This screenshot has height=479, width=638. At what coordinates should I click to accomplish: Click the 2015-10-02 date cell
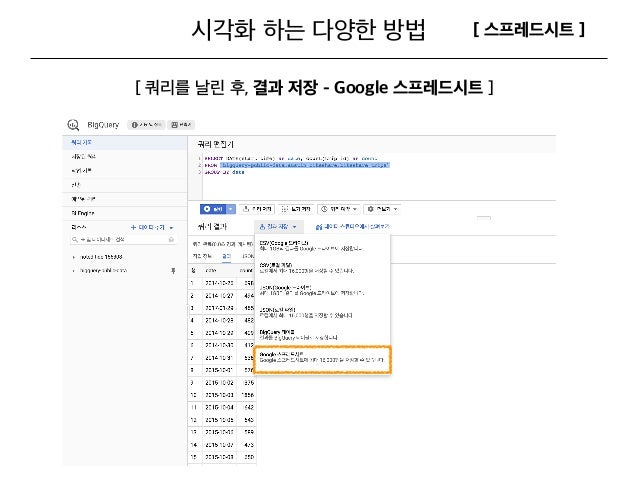tap(219, 383)
